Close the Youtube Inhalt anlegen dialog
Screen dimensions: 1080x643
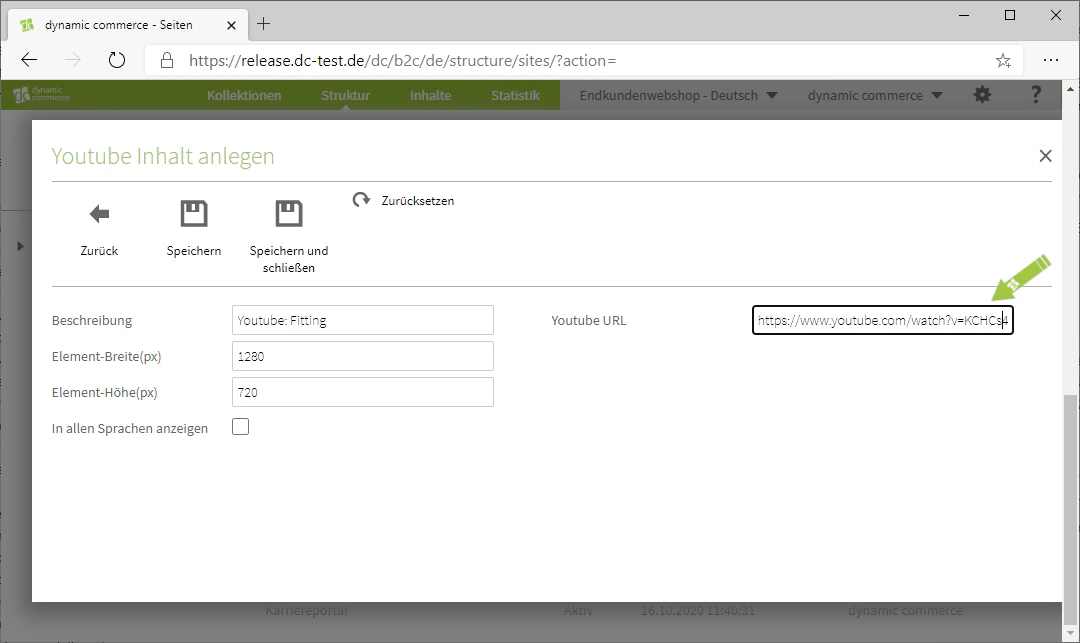[1045, 156]
